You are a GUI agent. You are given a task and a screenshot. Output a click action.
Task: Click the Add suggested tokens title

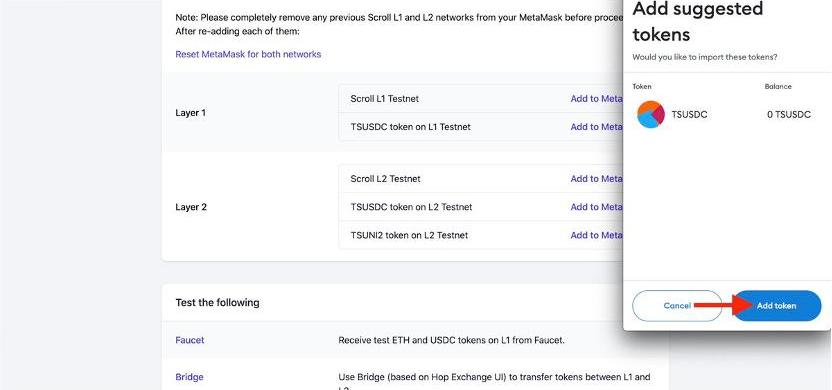(698, 21)
